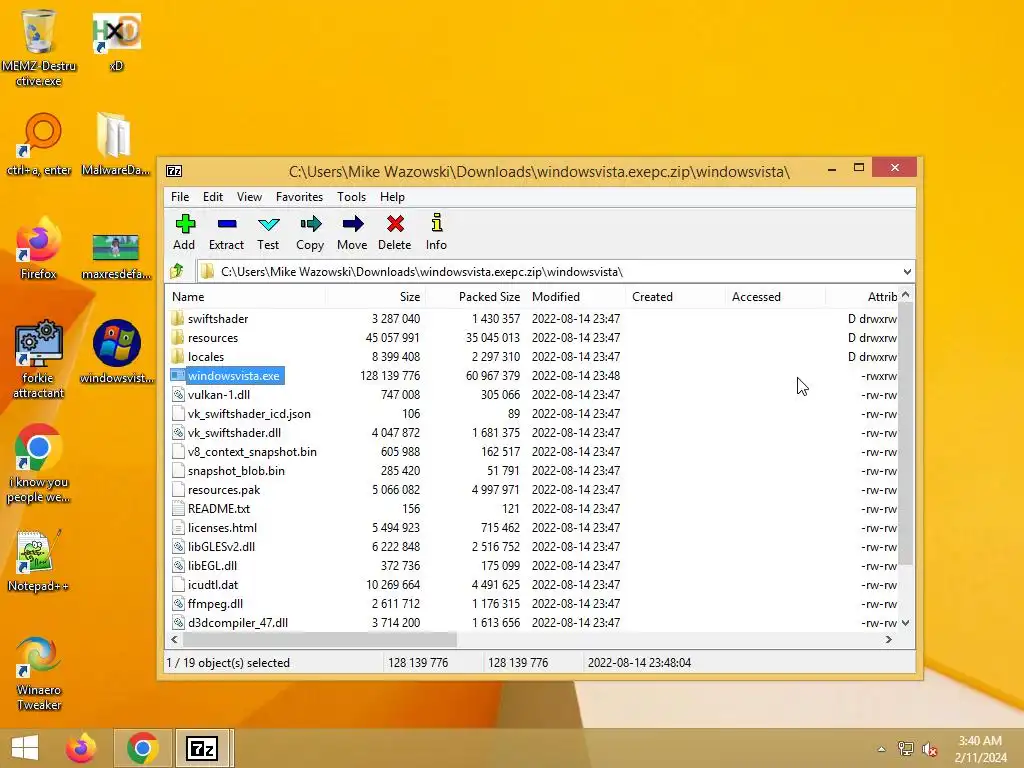
Task: Click the 7-Zip taskbar button
Action: (x=201, y=748)
